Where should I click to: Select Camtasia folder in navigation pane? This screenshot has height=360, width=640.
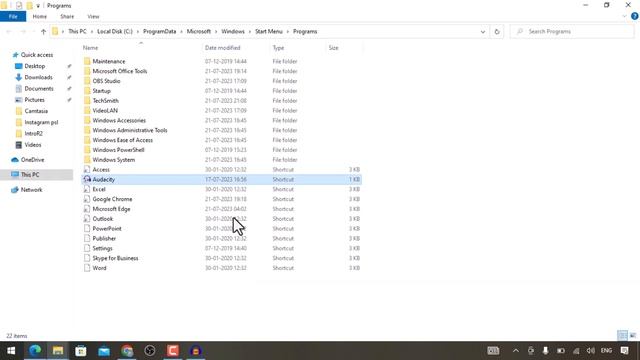pos(36,111)
